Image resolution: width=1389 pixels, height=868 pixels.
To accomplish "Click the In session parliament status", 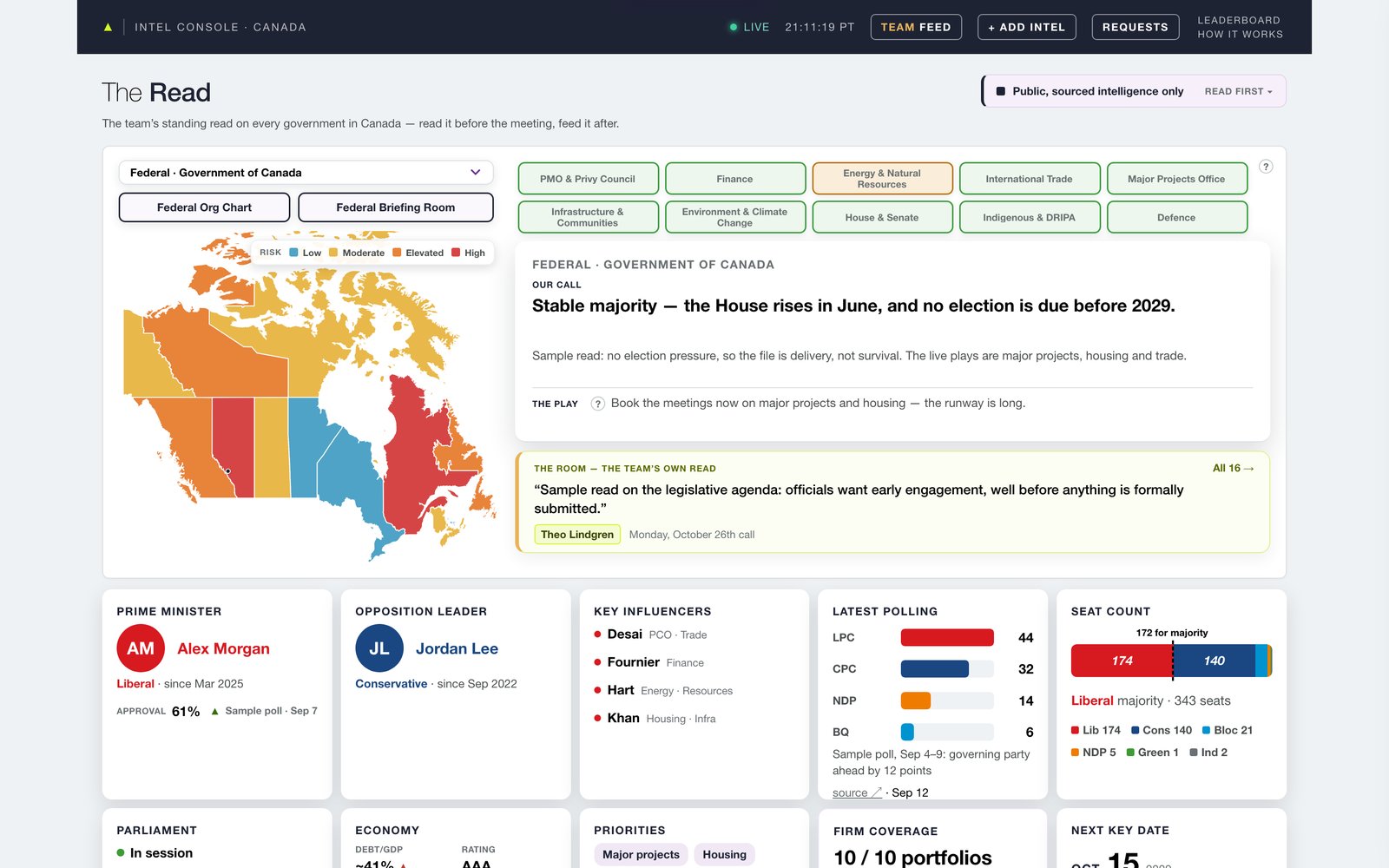I will coord(155,853).
